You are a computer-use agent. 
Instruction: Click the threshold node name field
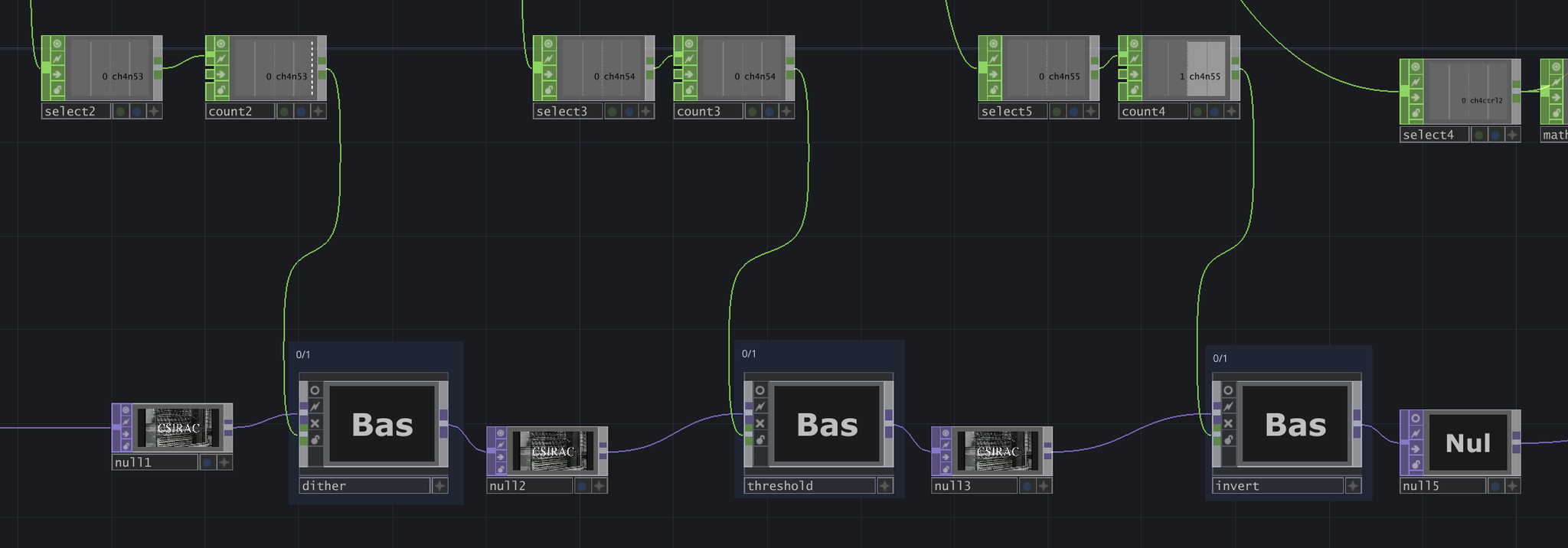809,486
